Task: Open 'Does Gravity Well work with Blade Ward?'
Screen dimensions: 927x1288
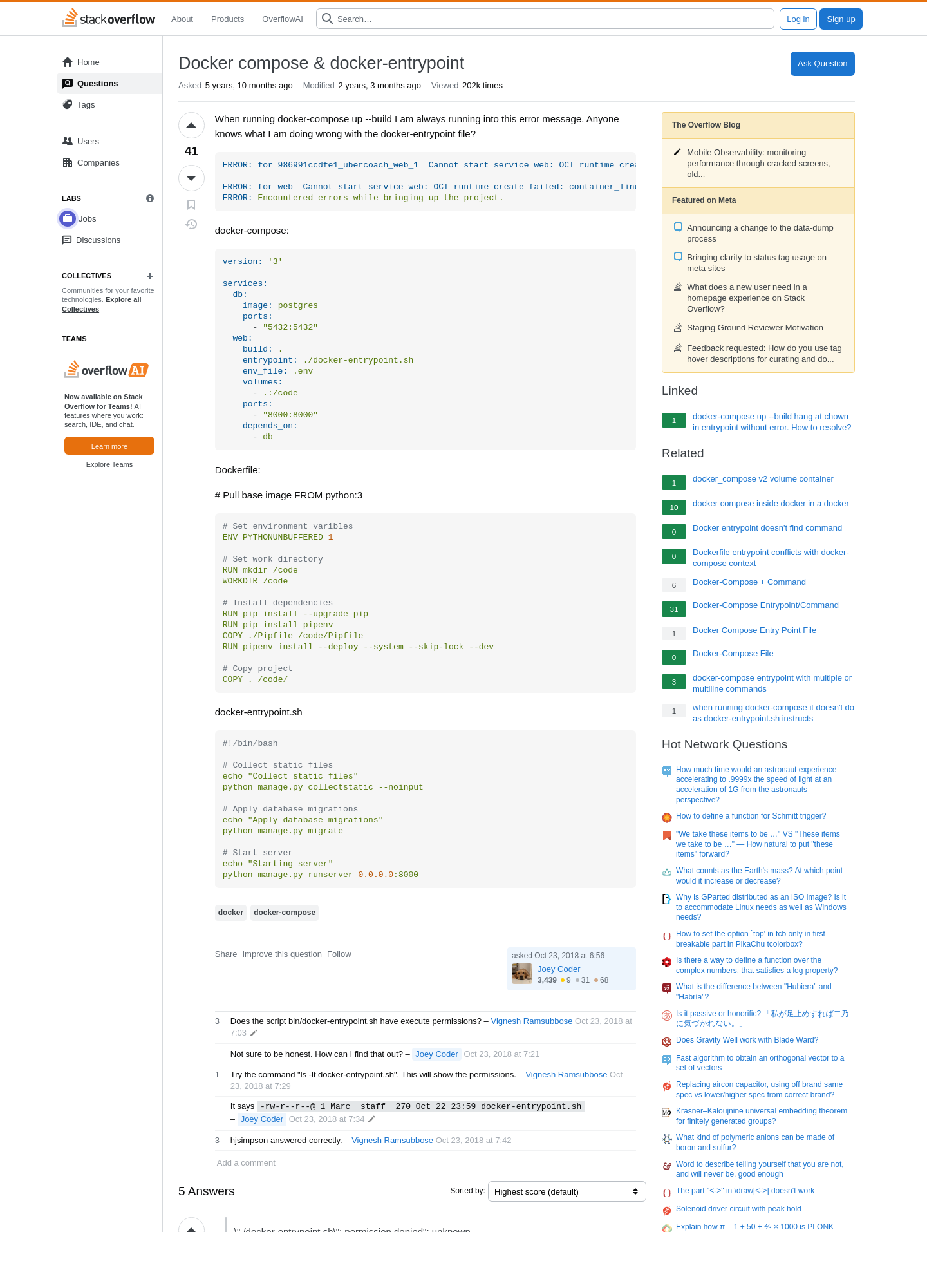Action: [x=747, y=1039]
